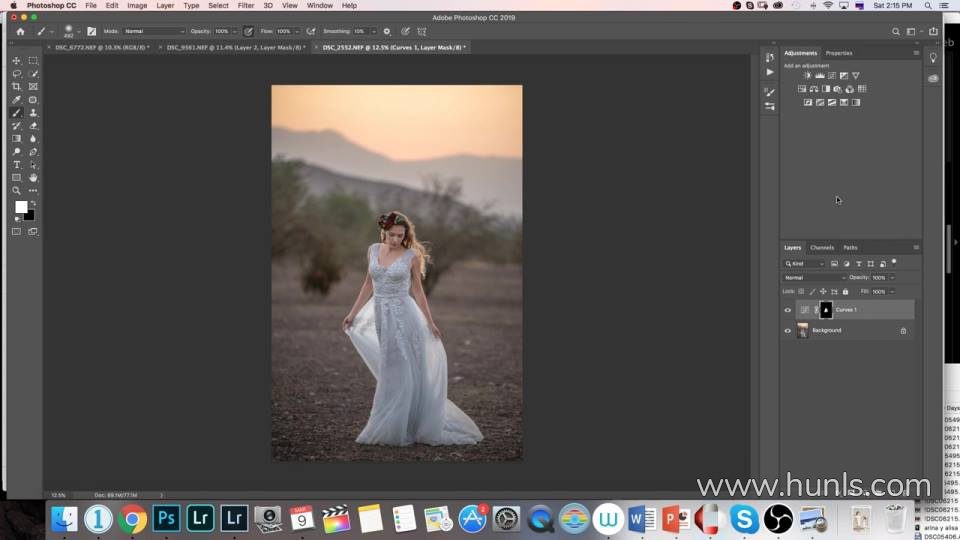This screenshot has width=960, height=540.
Task: Open the Brush Preset picker
Action: [x=72, y=31]
